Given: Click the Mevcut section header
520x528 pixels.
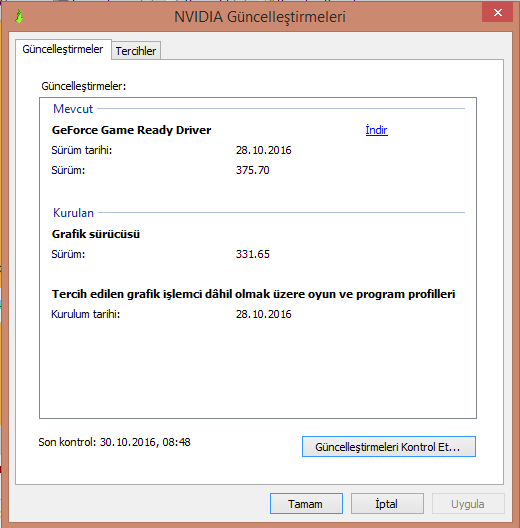Looking at the screenshot, I should tap(73, 109).
